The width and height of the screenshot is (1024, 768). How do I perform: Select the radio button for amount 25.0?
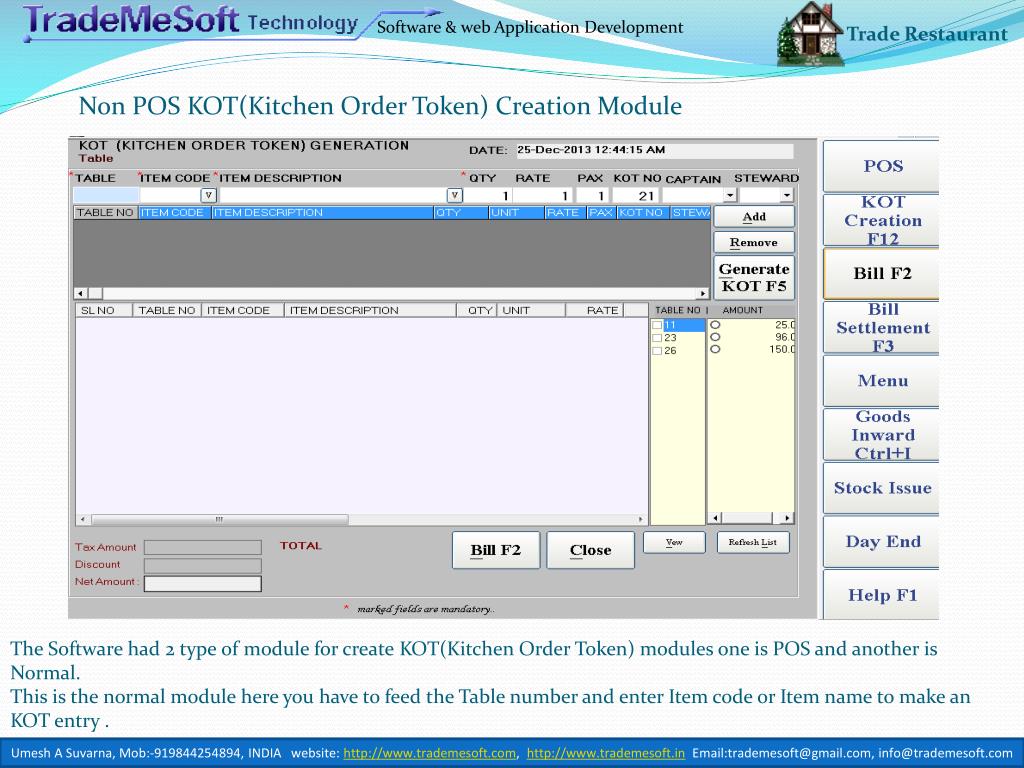[x=715, y=325]
